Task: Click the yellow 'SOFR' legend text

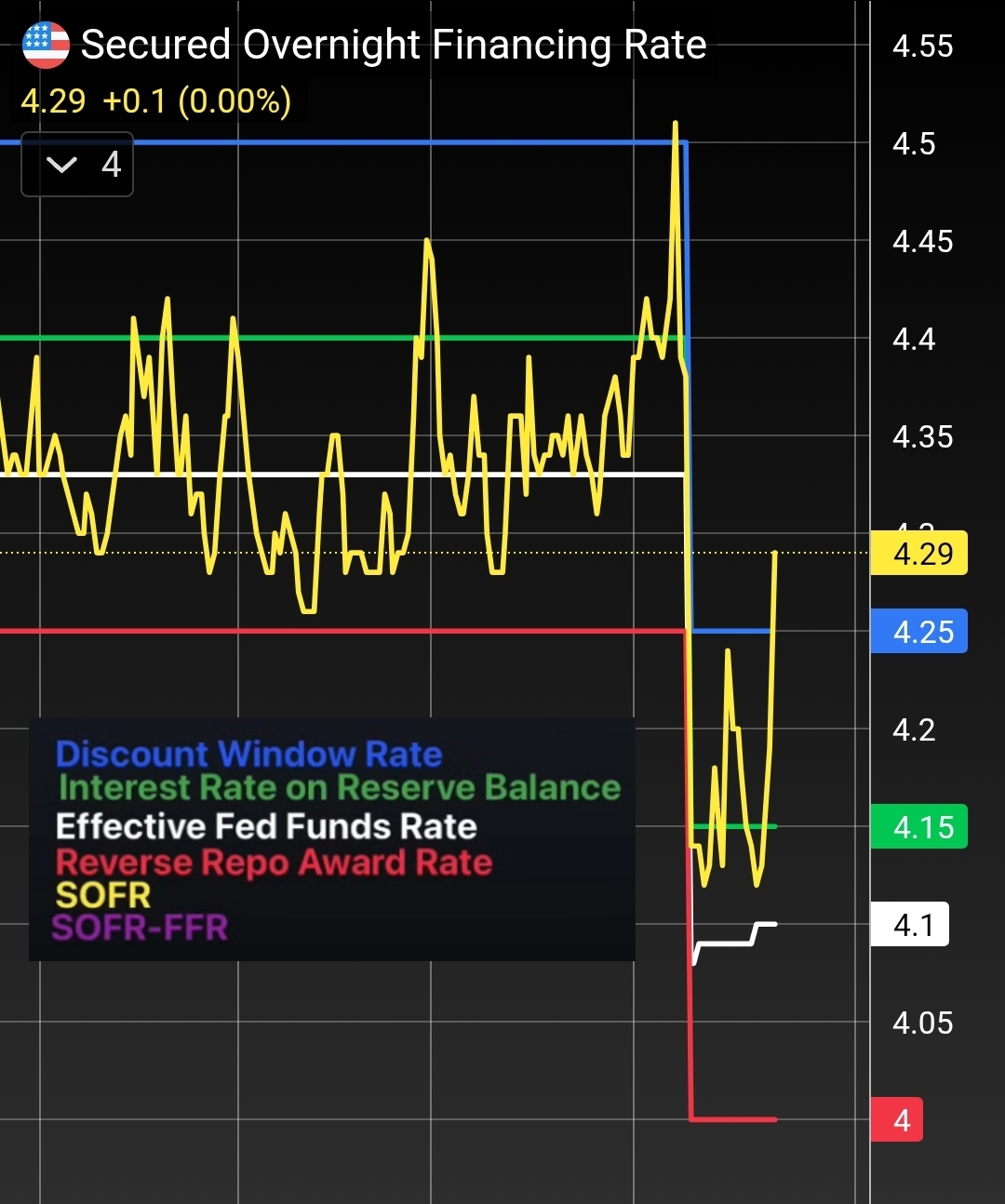Action: (x=103, y=895)
